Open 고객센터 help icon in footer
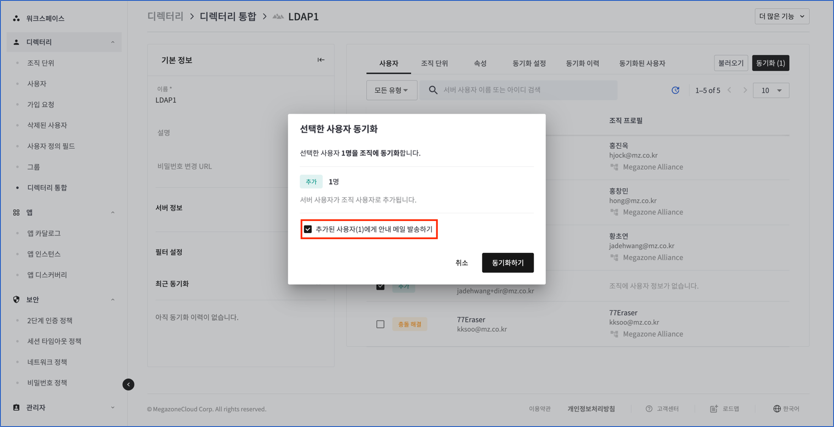 (x=649, y=409)
